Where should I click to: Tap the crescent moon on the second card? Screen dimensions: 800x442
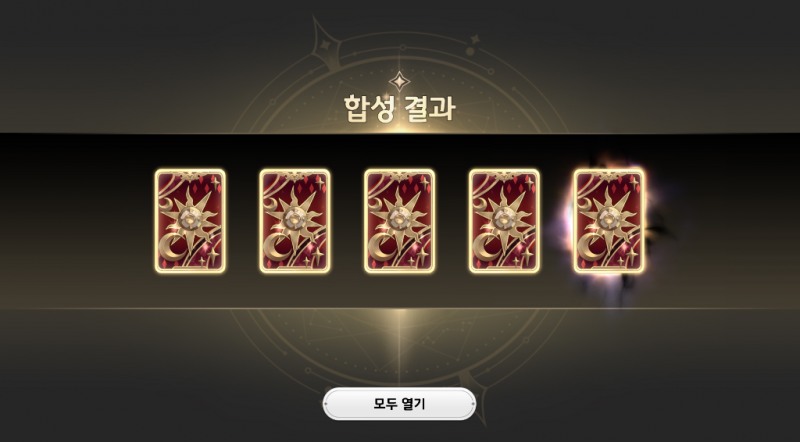coord(279,248)
